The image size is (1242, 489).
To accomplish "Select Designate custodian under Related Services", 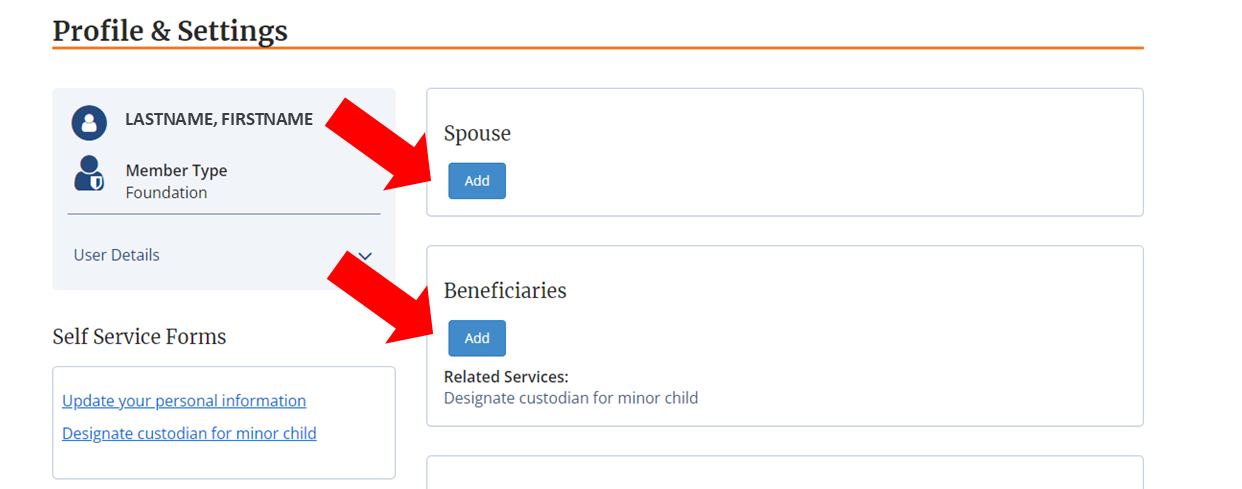I will coord(571,398).
